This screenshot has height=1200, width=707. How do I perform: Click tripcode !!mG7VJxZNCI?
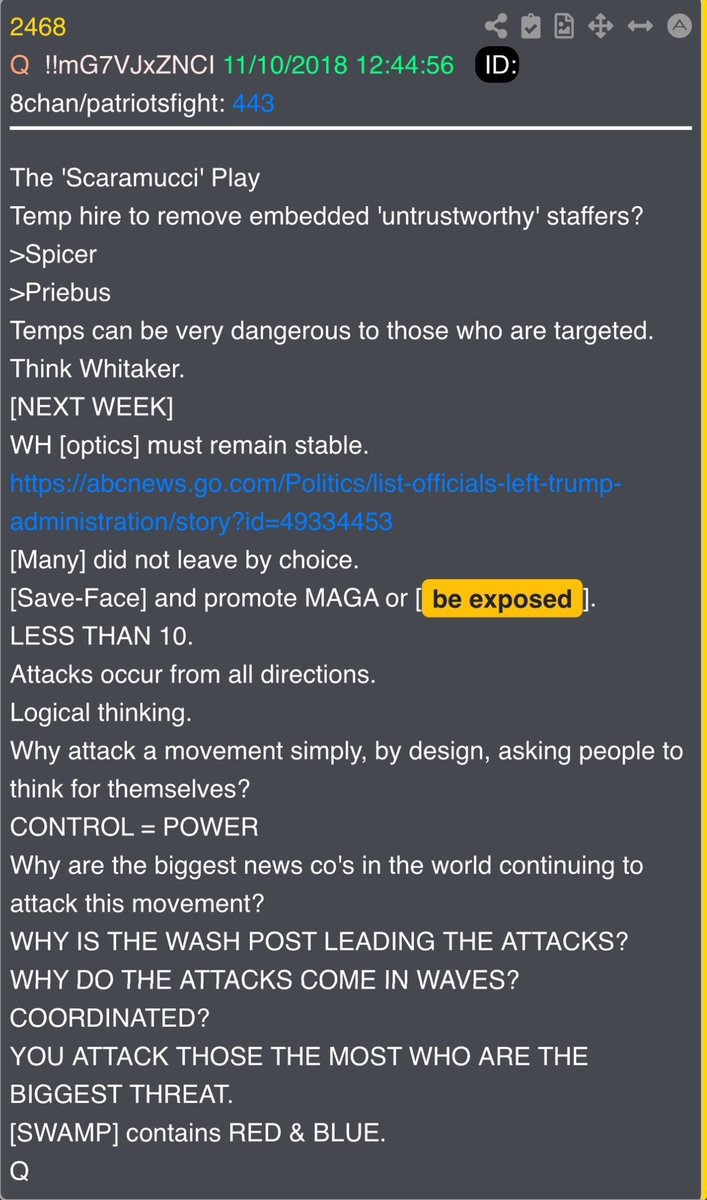(128, 65)
